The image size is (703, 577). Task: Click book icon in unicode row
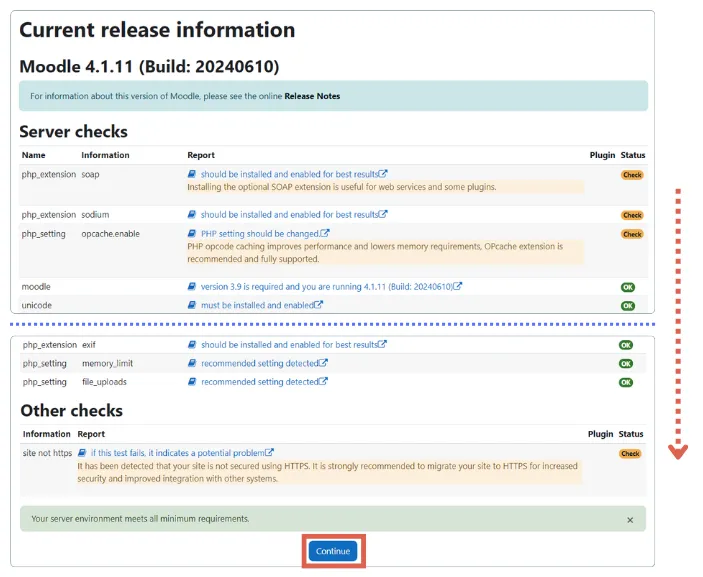point(192,305)
